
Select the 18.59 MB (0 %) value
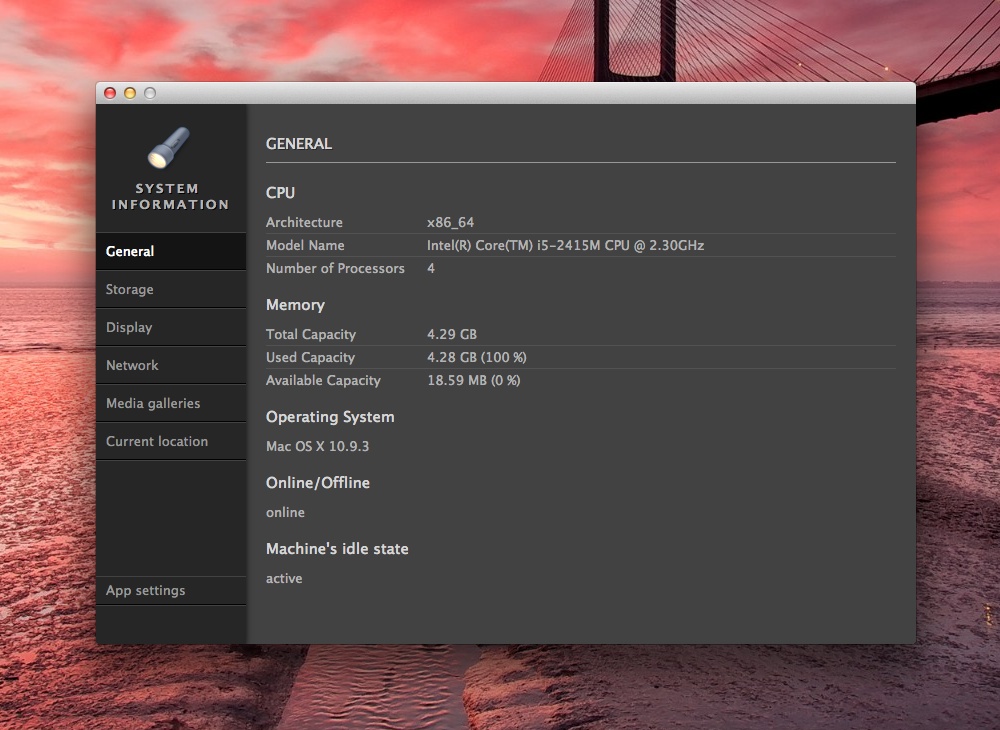[473, 381]
